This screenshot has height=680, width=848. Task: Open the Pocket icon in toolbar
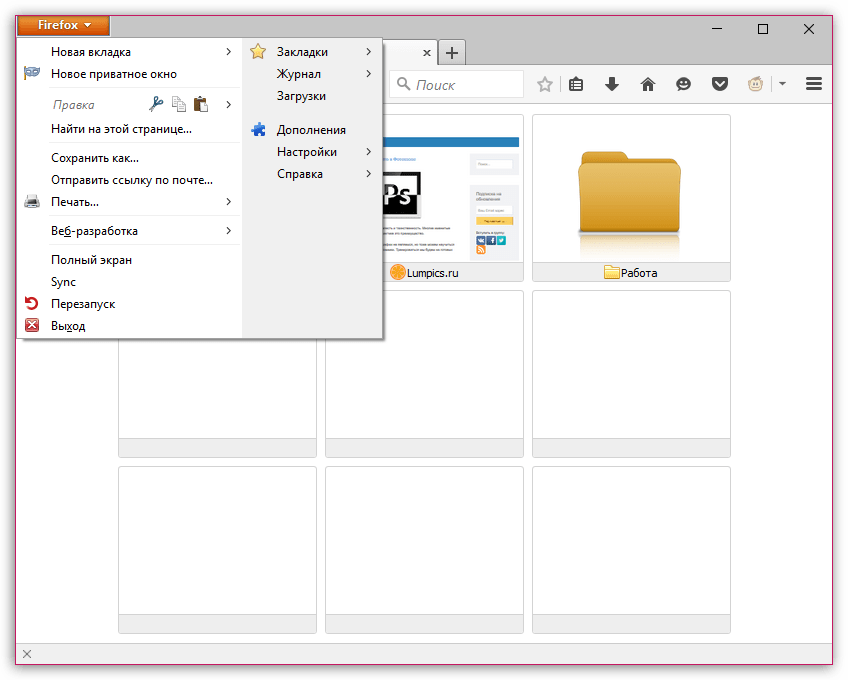719,85
